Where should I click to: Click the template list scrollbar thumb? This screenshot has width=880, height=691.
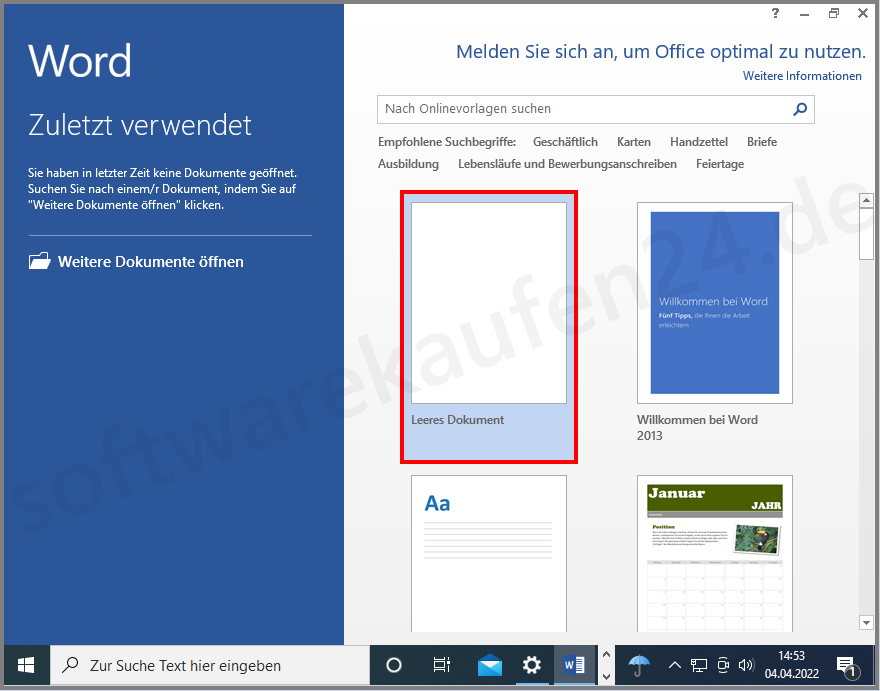[866, 234]
